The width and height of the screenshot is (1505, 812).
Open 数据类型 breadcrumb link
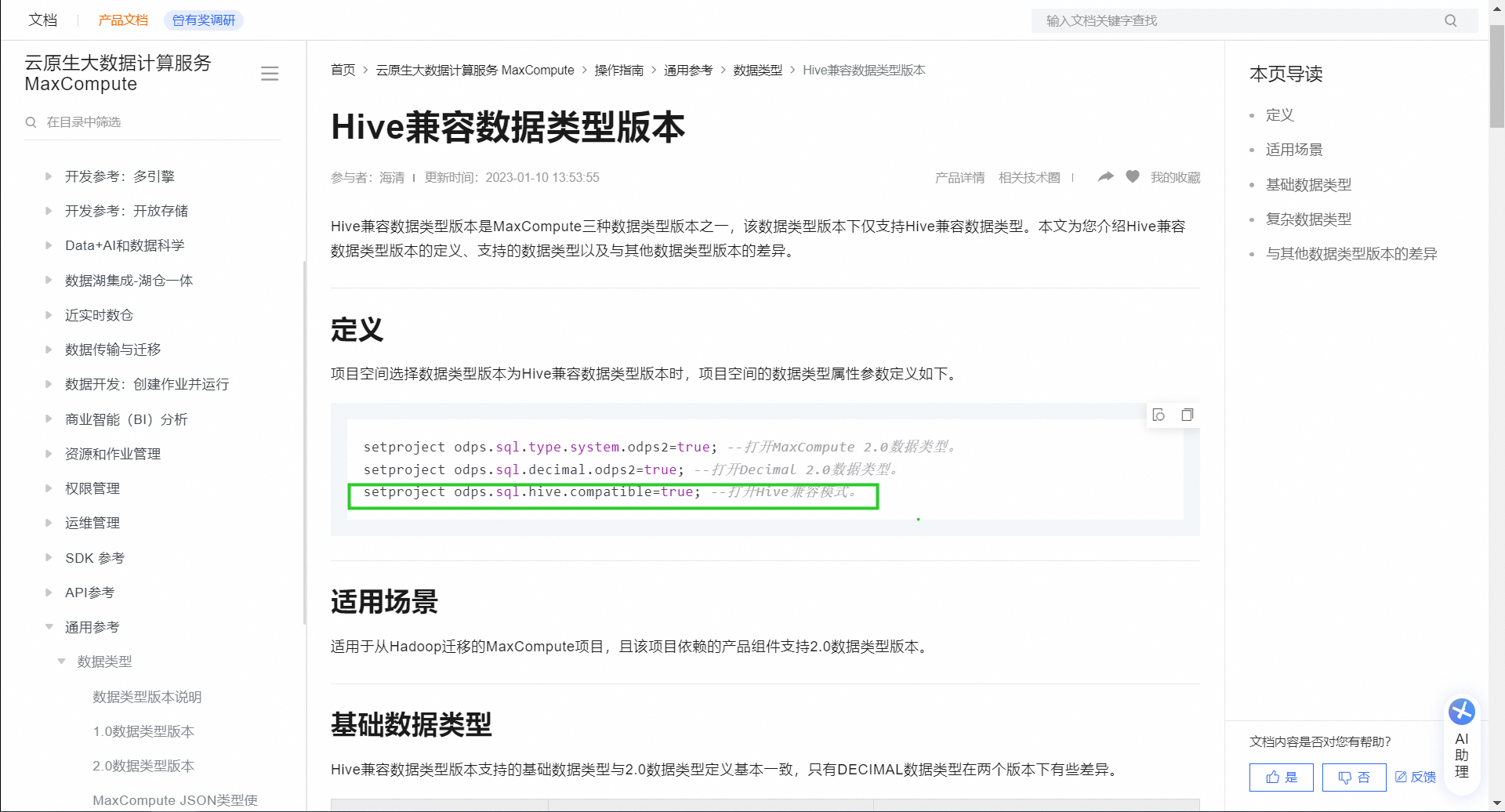(758, 71)
